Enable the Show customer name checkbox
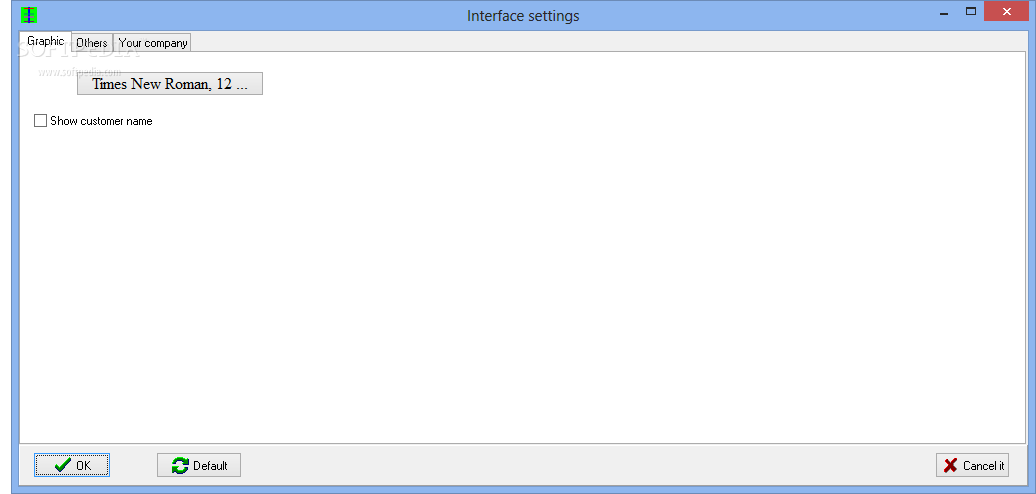This screenshot has height=494, width=1036. coord(40,121)
